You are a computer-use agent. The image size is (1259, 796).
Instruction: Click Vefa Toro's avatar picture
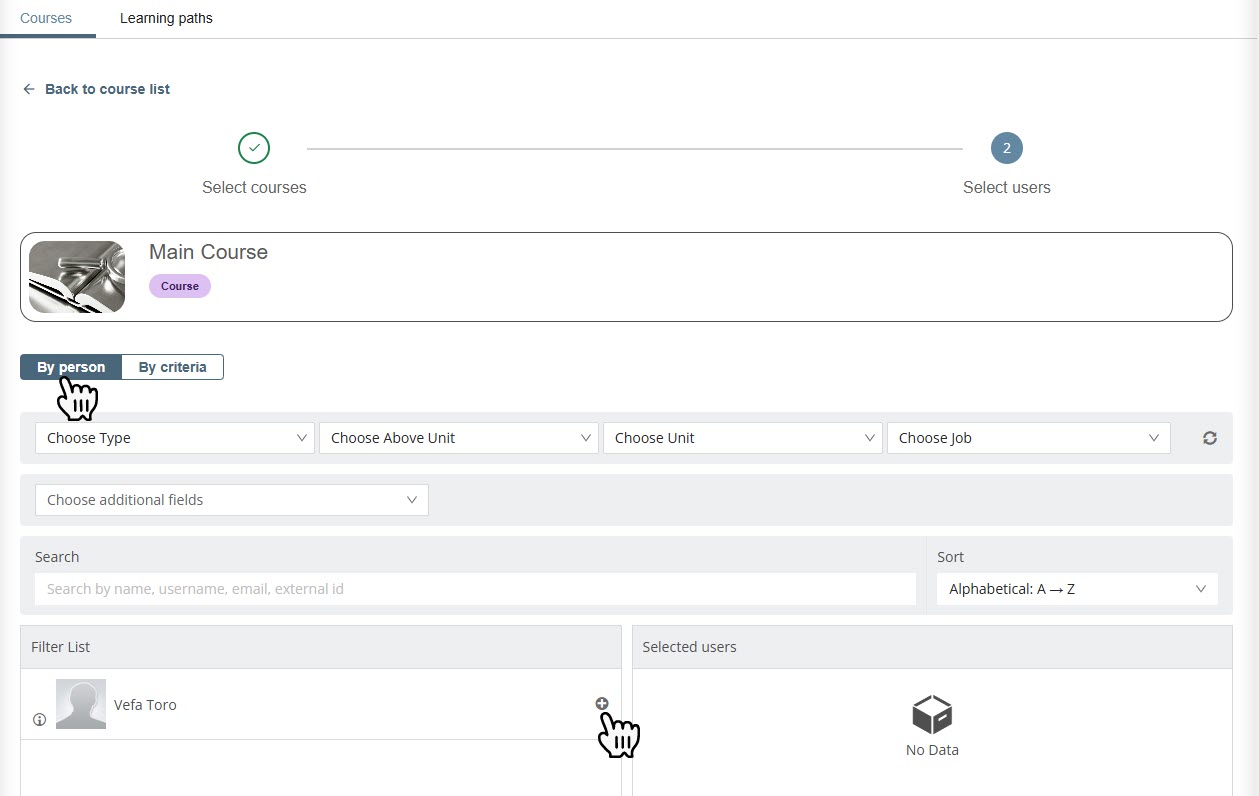point(81,704)
